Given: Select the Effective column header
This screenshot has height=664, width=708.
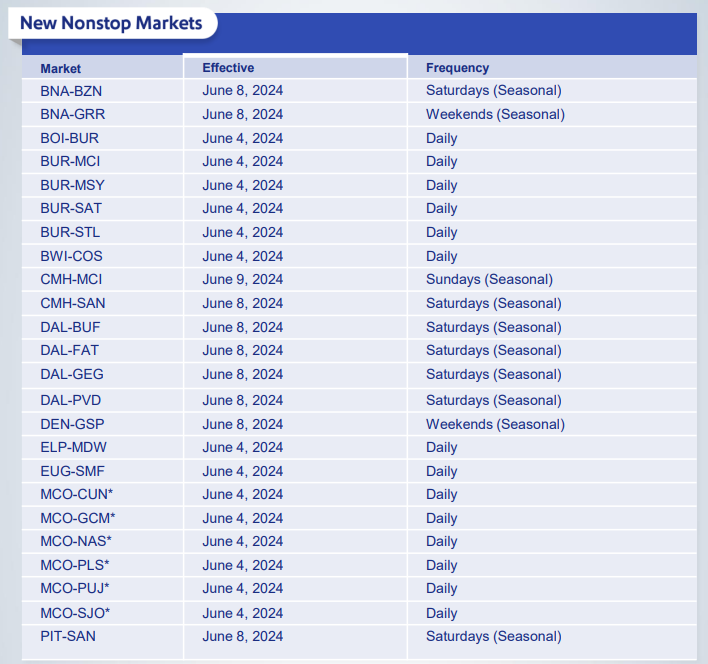Looking at the screenshot, I should tap(228, 68).
